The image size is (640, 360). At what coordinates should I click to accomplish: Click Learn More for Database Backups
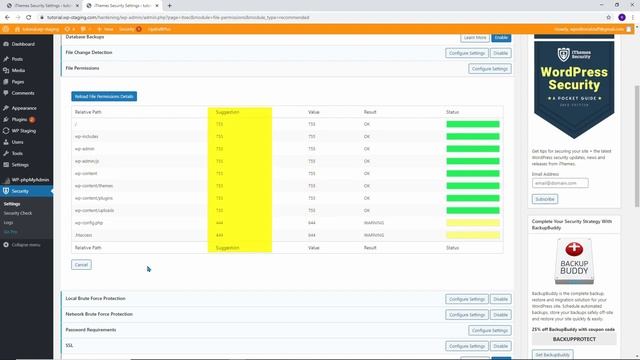pos(475,38)
